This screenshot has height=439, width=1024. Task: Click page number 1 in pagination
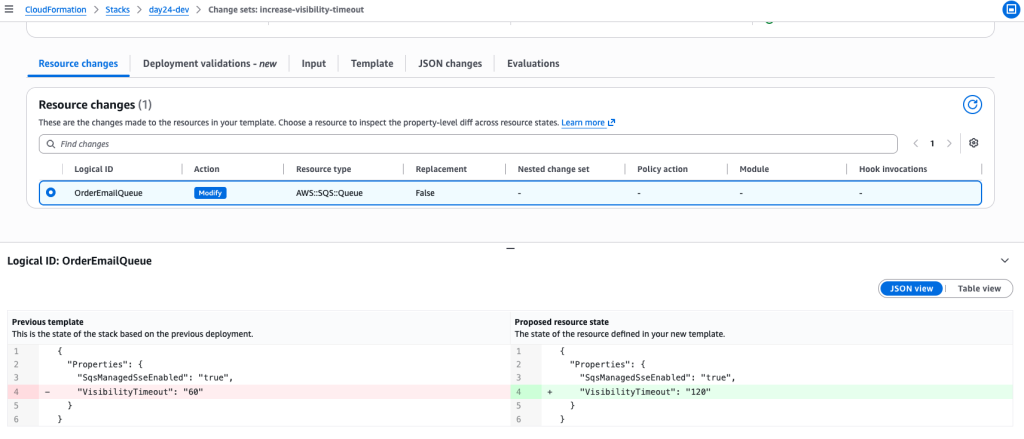coord(933,143)
